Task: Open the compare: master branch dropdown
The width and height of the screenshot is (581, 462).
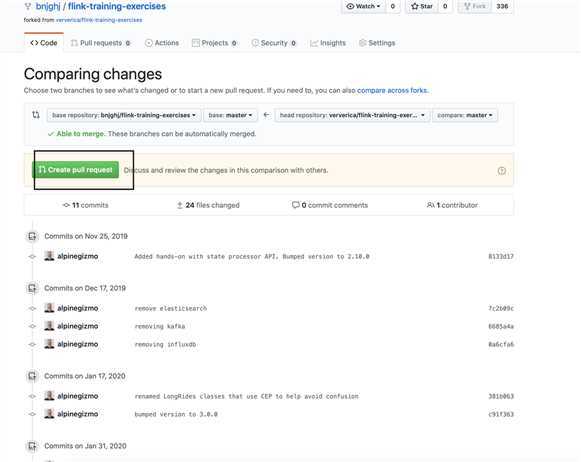Action: point(465,115)
